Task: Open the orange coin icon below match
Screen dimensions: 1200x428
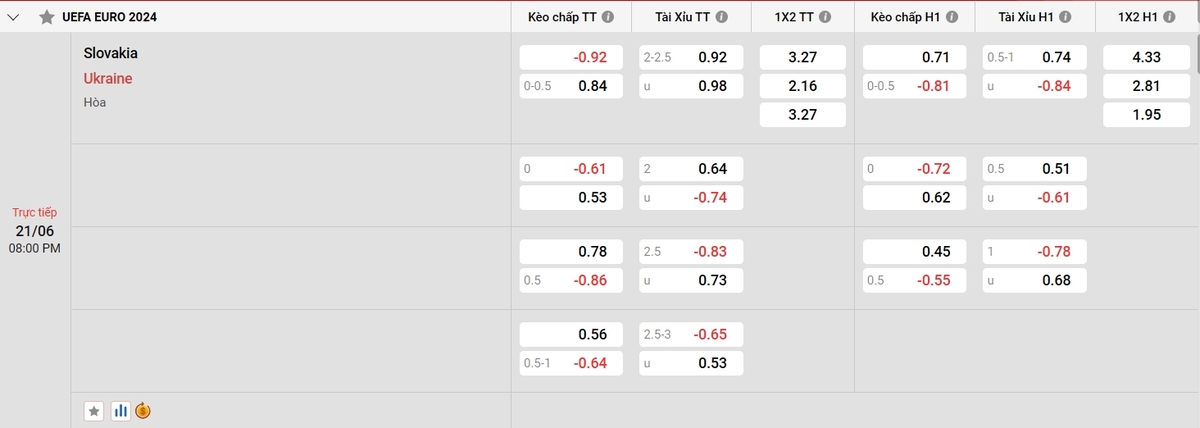Action: pos(143,410)
